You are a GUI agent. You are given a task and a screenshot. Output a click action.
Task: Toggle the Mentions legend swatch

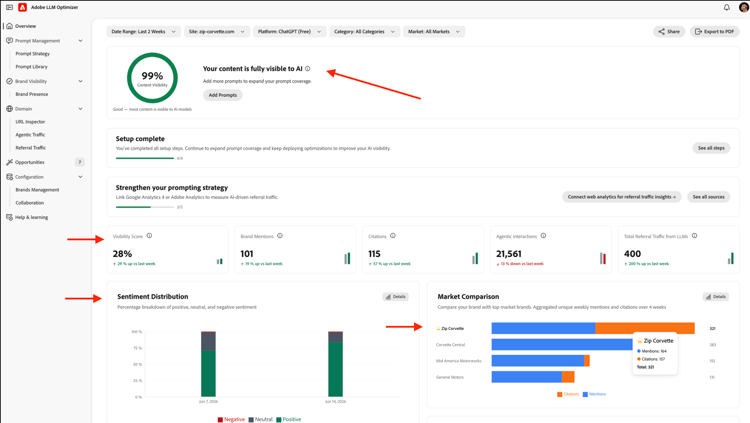point(585,394)
